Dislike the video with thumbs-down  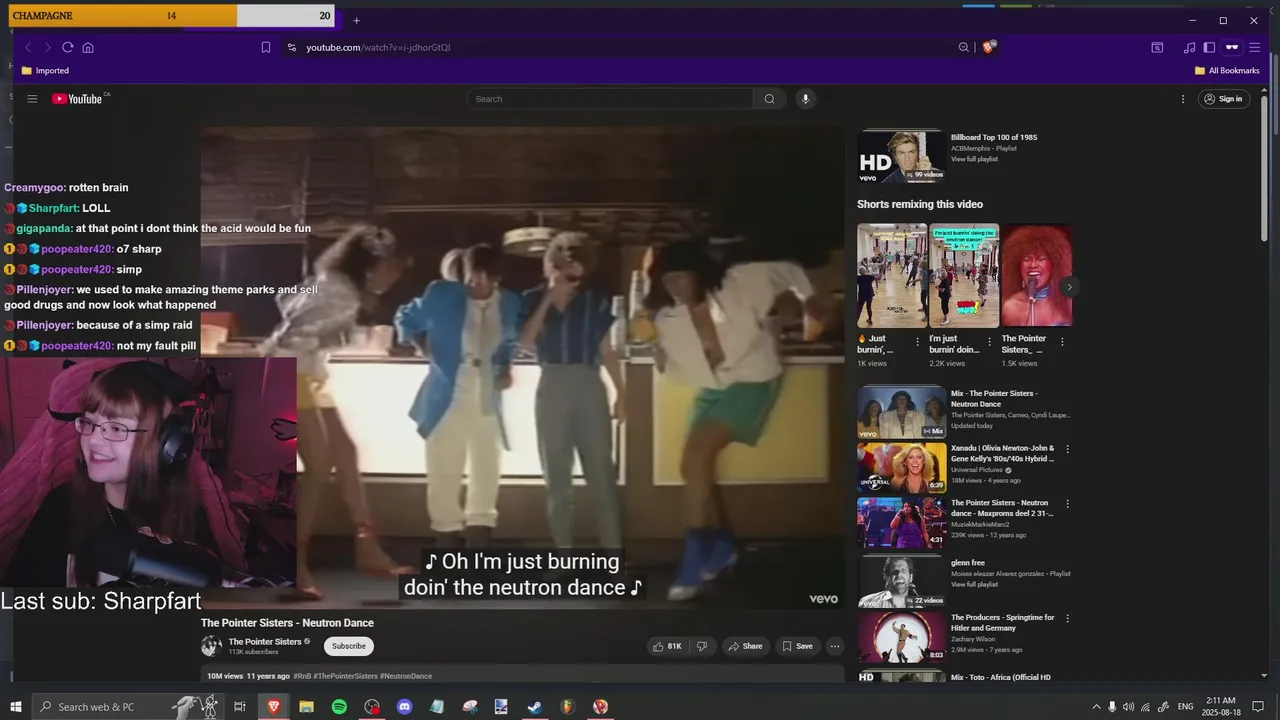pos(702,646)
